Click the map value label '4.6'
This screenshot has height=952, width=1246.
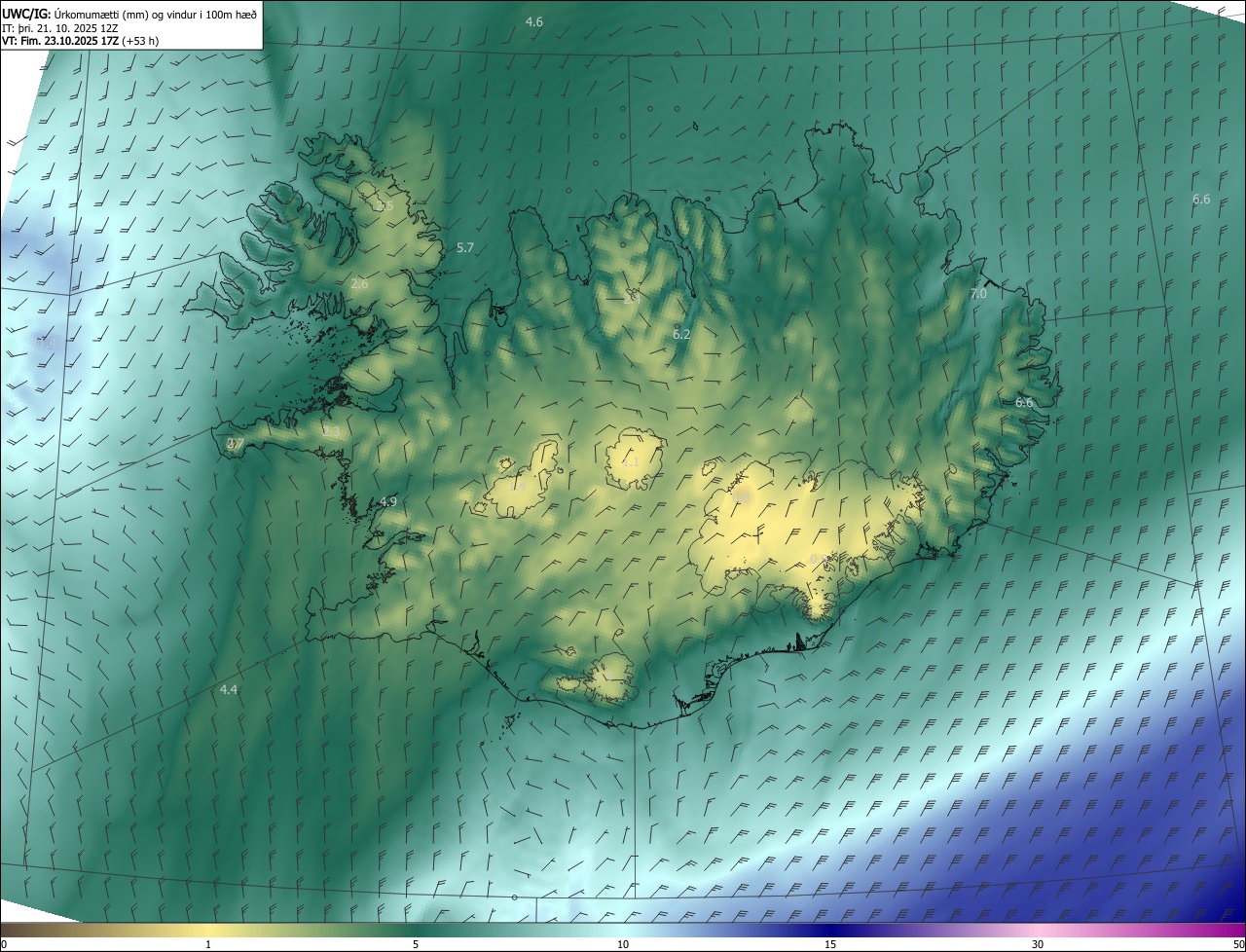coord(534,21)
